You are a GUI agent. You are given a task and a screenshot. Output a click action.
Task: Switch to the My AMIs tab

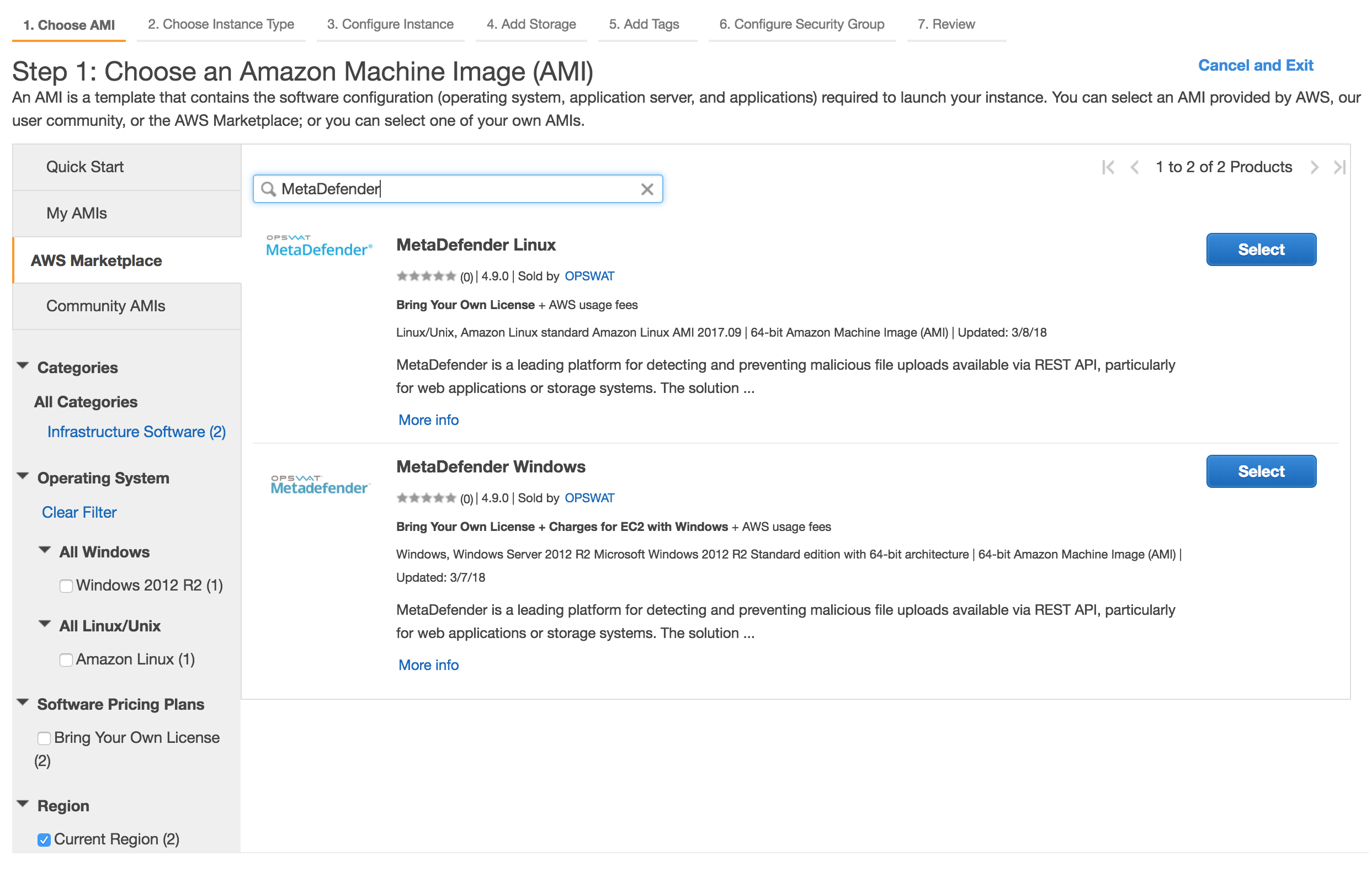coord(127,214)
